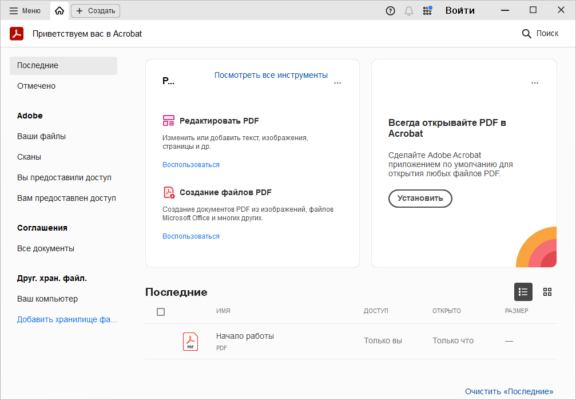
Task: Click Войти to sign in
Action: point(460,11)
